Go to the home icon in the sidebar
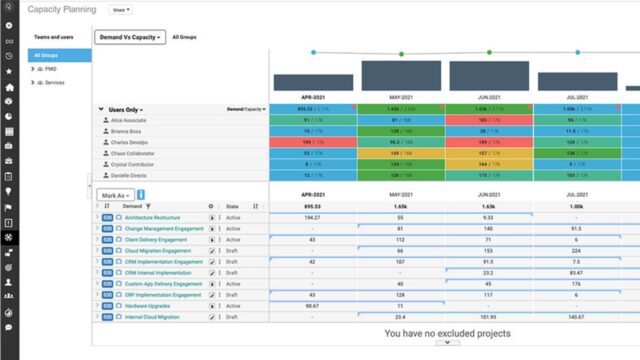 click(9, 87)
